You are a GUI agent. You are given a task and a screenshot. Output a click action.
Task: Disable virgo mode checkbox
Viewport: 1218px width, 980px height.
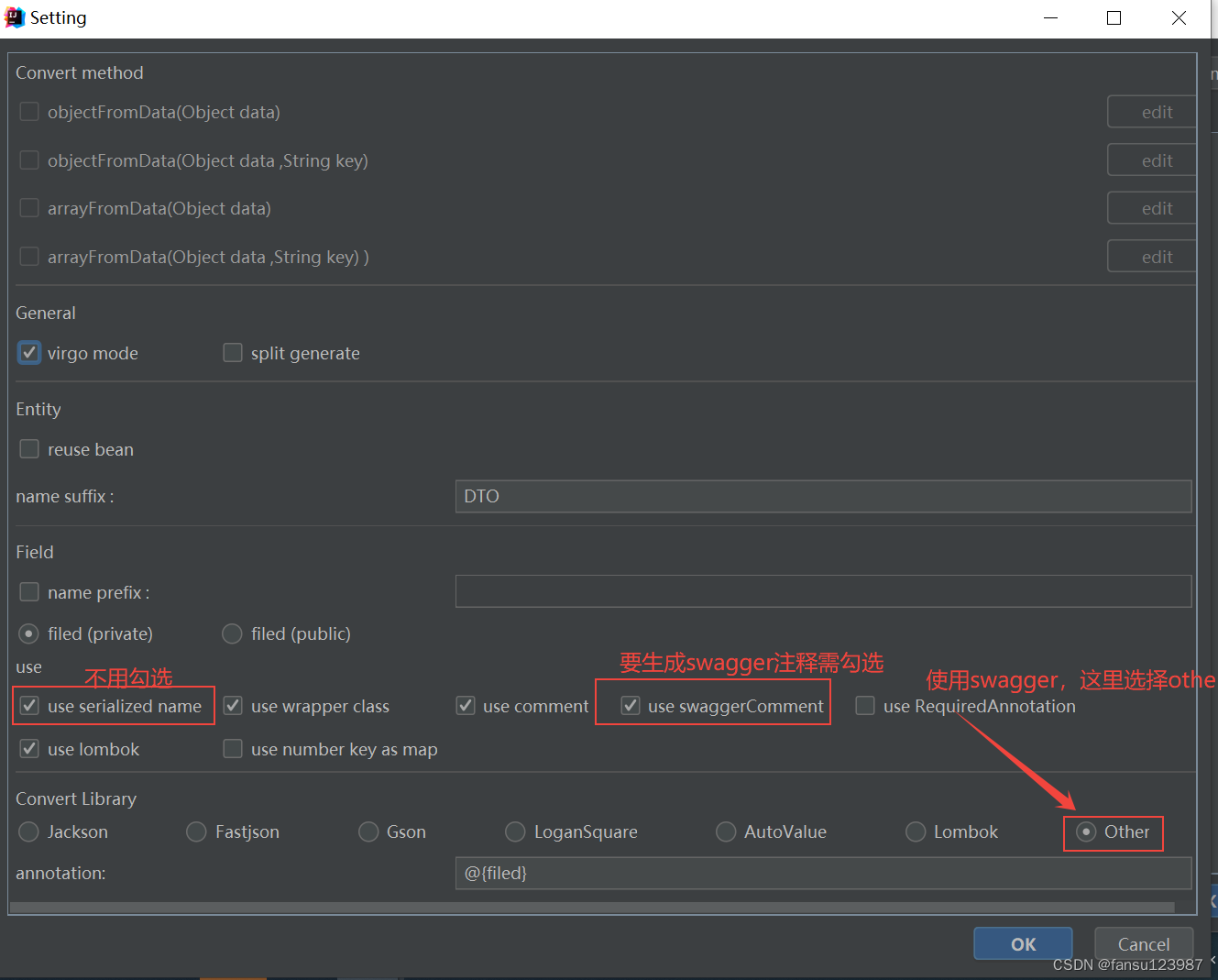tap(29, 353)
